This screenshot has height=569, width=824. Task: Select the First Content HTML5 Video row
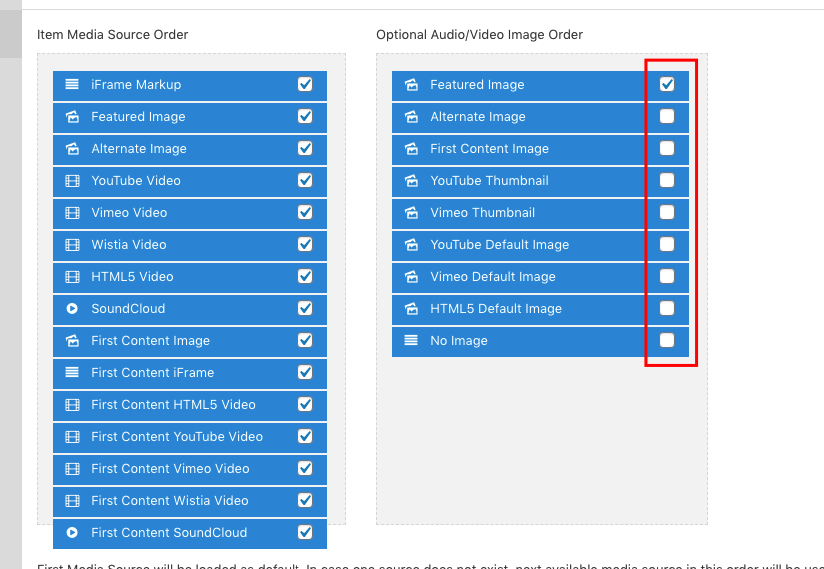point(190,405)
